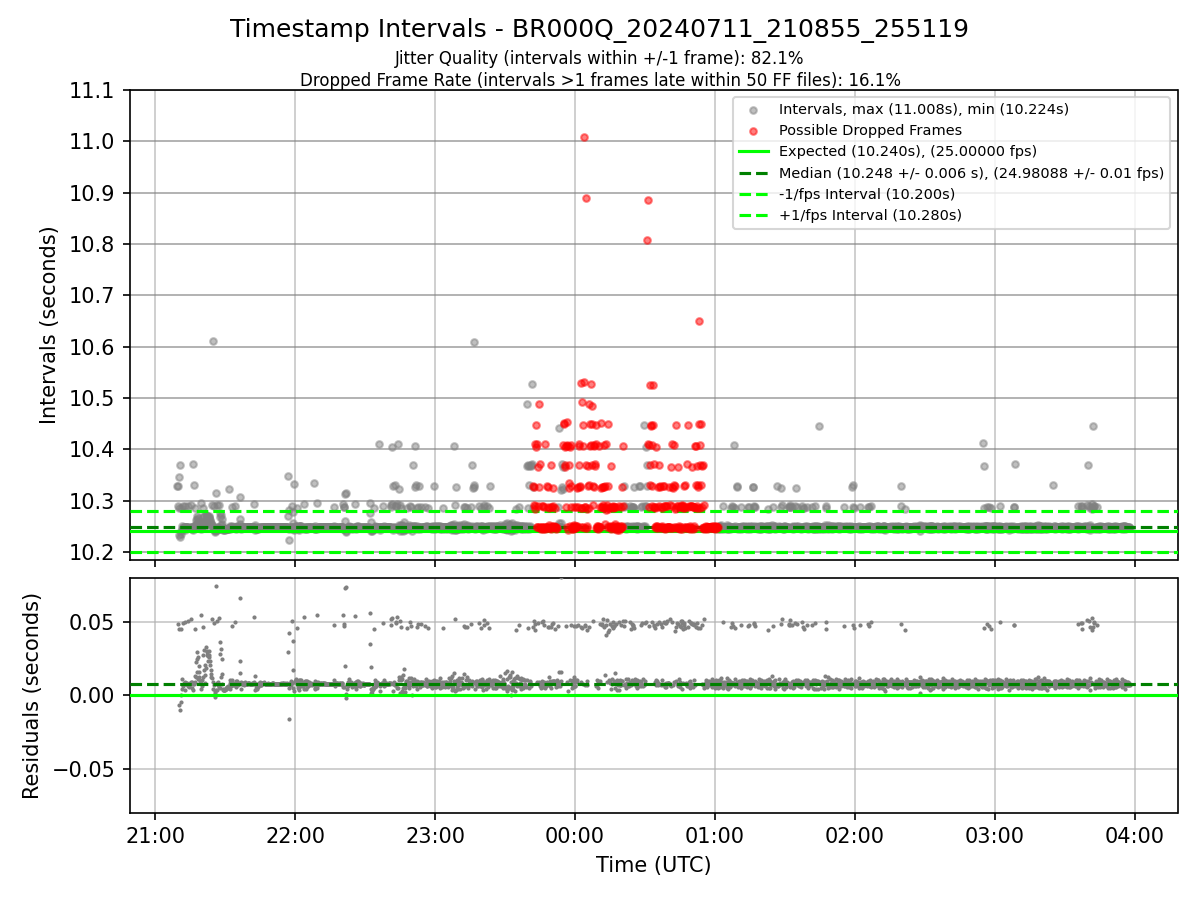Screen dimensions: 1200x900
Task: Click the highest red dropped-frame point near 11.0 seconds
Action: (x=584, y=137)
